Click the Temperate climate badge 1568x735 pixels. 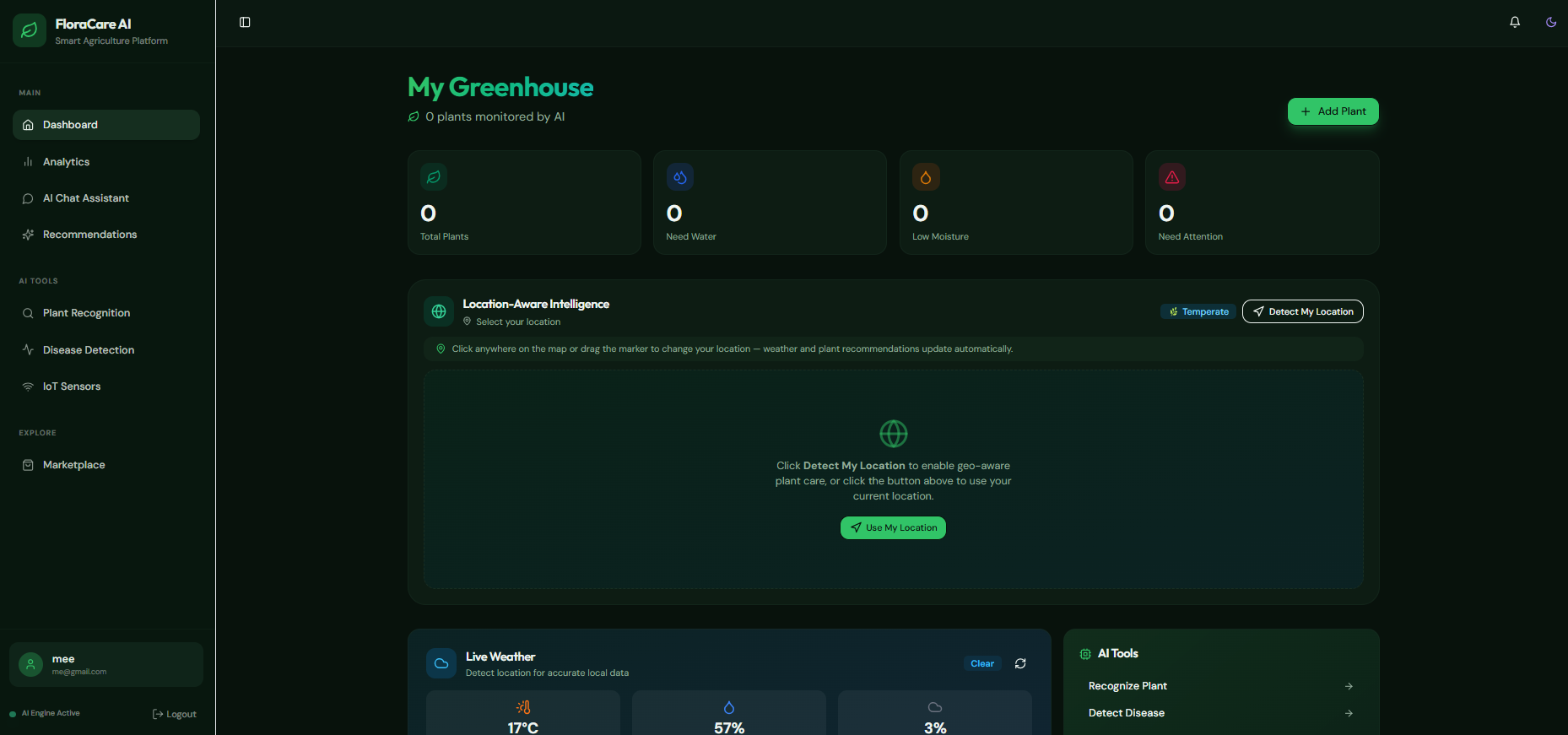coord(1198,311)
